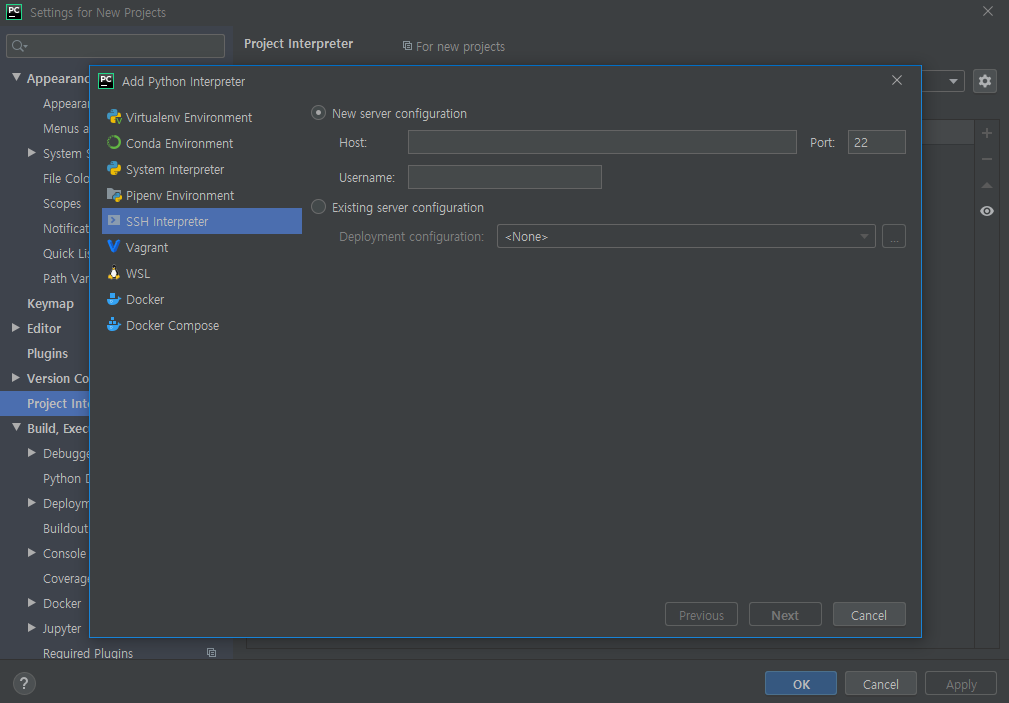The height and width of the screenshot is (703, 1009).
Task: Open the Project Interpreter dropdown arrow
Action: pyautogui.click(x=953, y=81)
